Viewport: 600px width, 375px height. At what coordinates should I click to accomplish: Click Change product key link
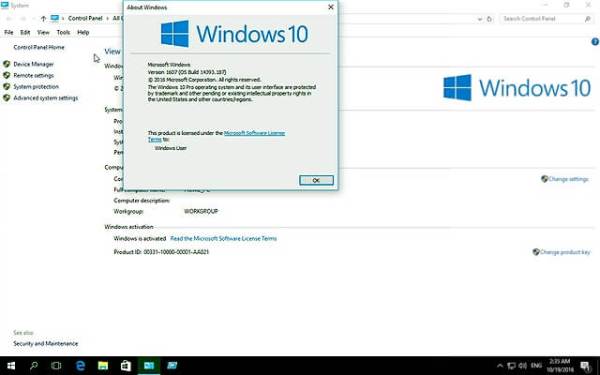pyautogui.click(x=565, y=252)
